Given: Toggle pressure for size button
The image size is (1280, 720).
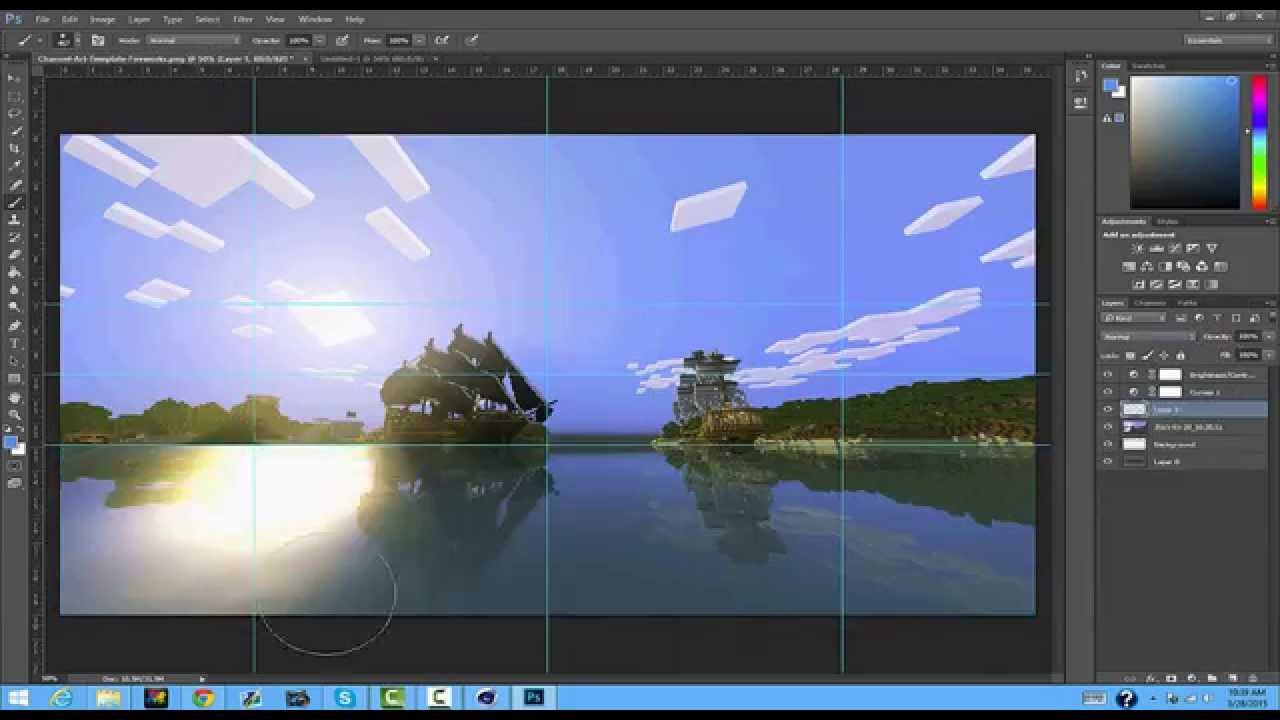Looking at the screenshot, I should tap(472, 40).
